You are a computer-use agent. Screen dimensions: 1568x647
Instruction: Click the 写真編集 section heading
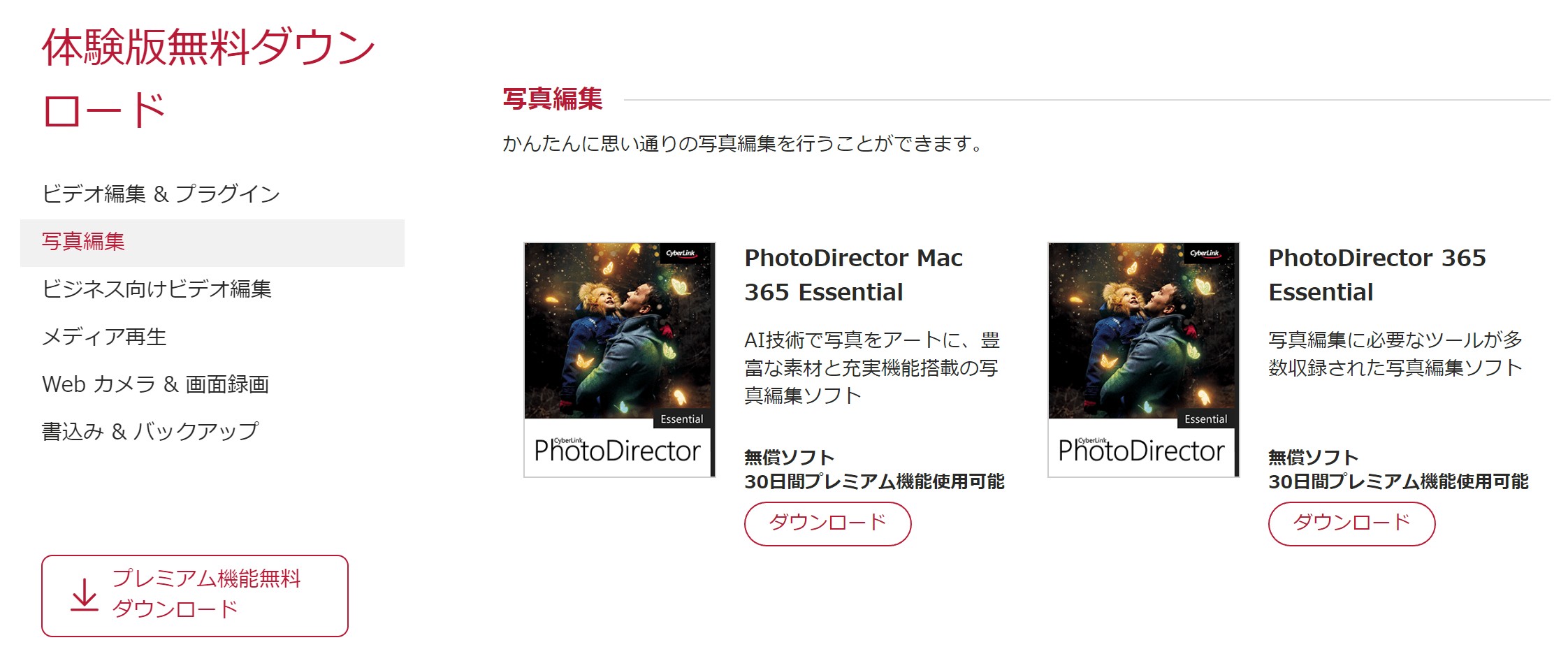553,99
